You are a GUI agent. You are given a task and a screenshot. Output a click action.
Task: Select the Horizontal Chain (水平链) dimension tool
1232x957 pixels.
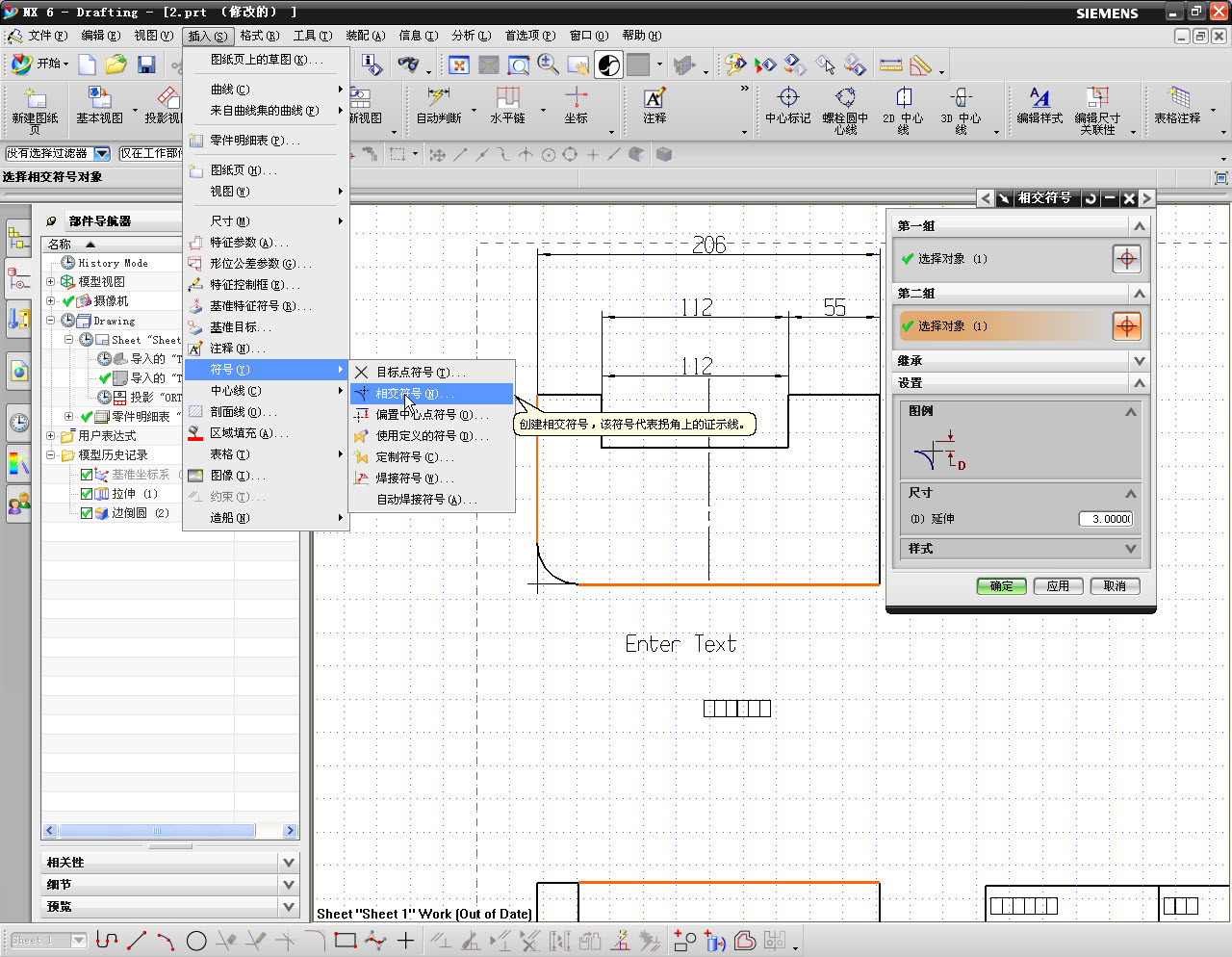pyautogui.click(x=507, y=107)
